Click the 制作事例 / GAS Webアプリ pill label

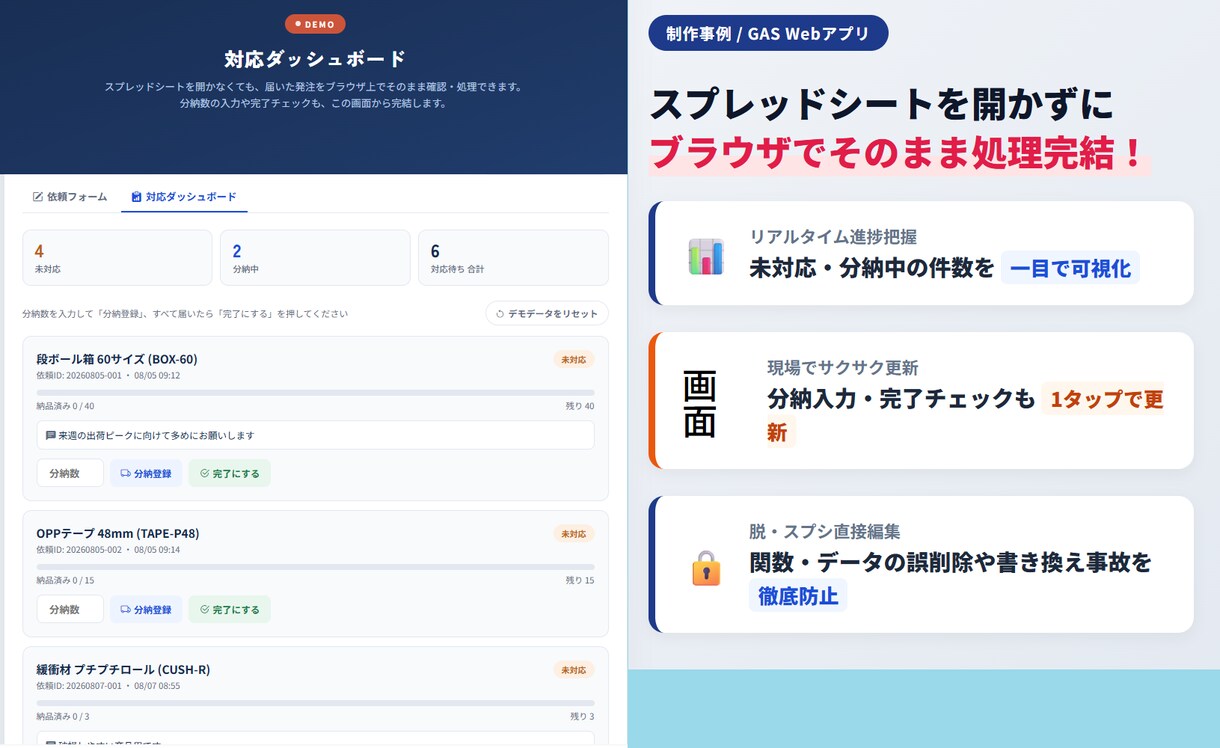click(768, 33)
